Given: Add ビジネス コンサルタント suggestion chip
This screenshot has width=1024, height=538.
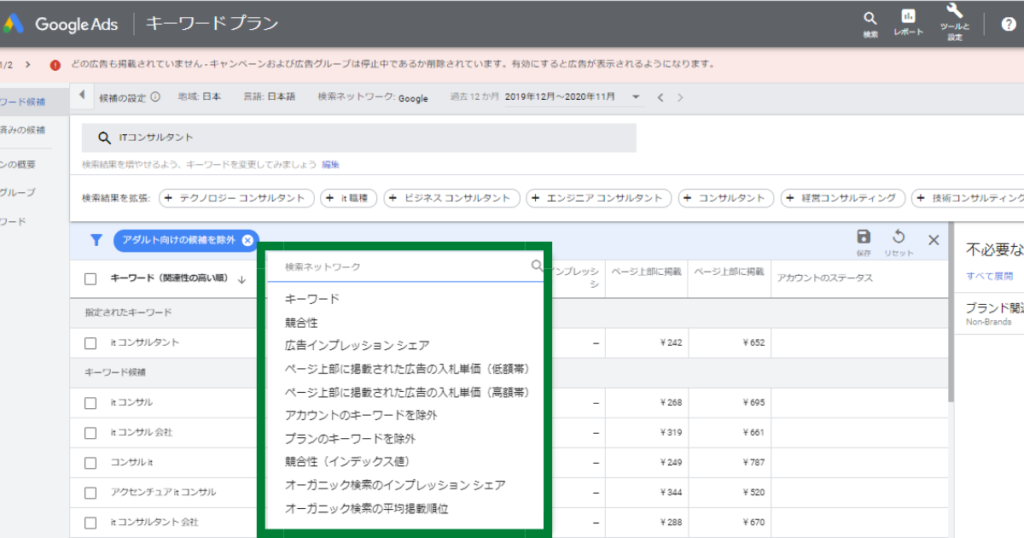Looking at the screenshot, I should coord(452,198).
